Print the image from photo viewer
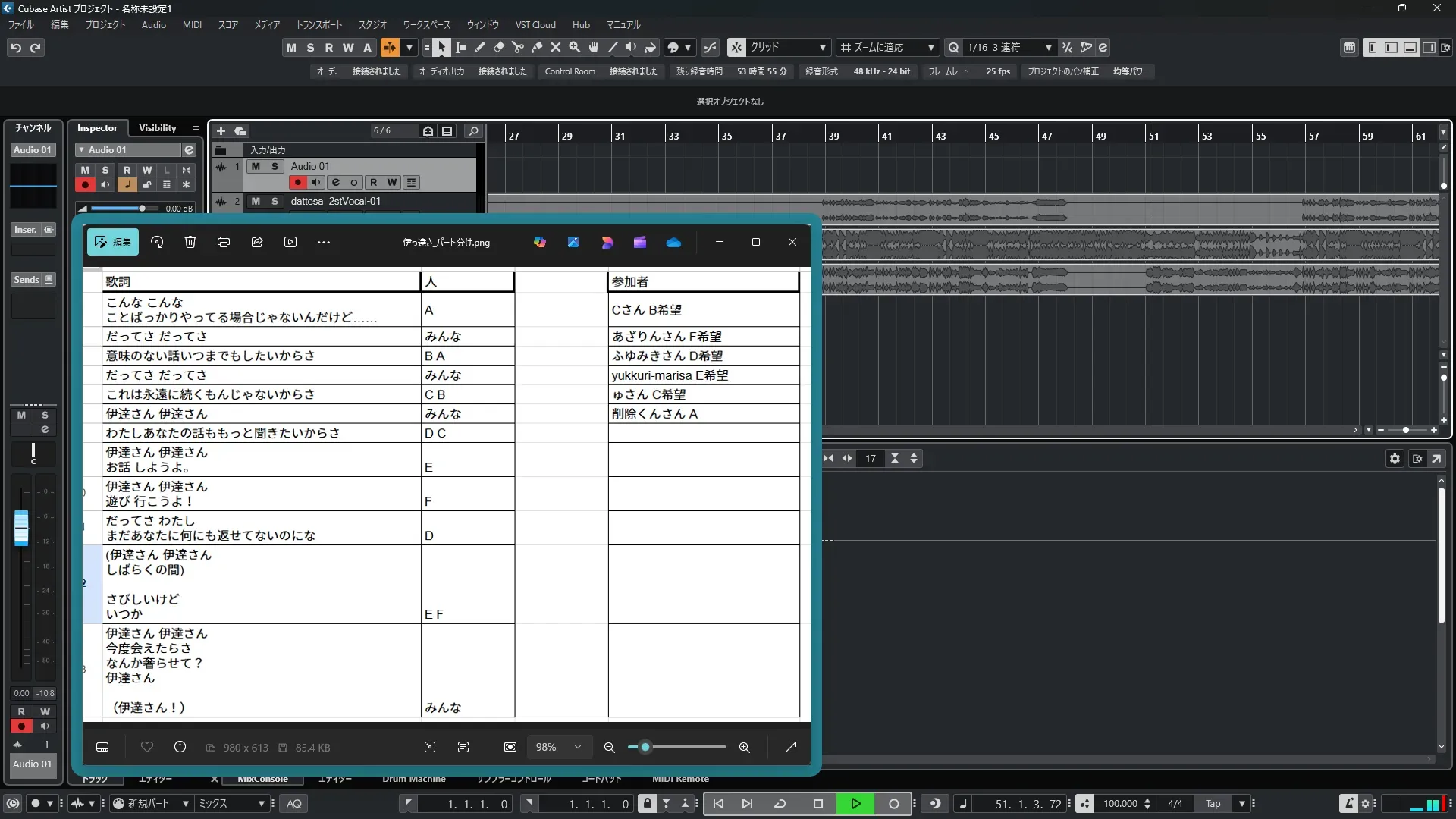Screen dimensions: 1456x819 pyautogui.click(x=224, y=242)
